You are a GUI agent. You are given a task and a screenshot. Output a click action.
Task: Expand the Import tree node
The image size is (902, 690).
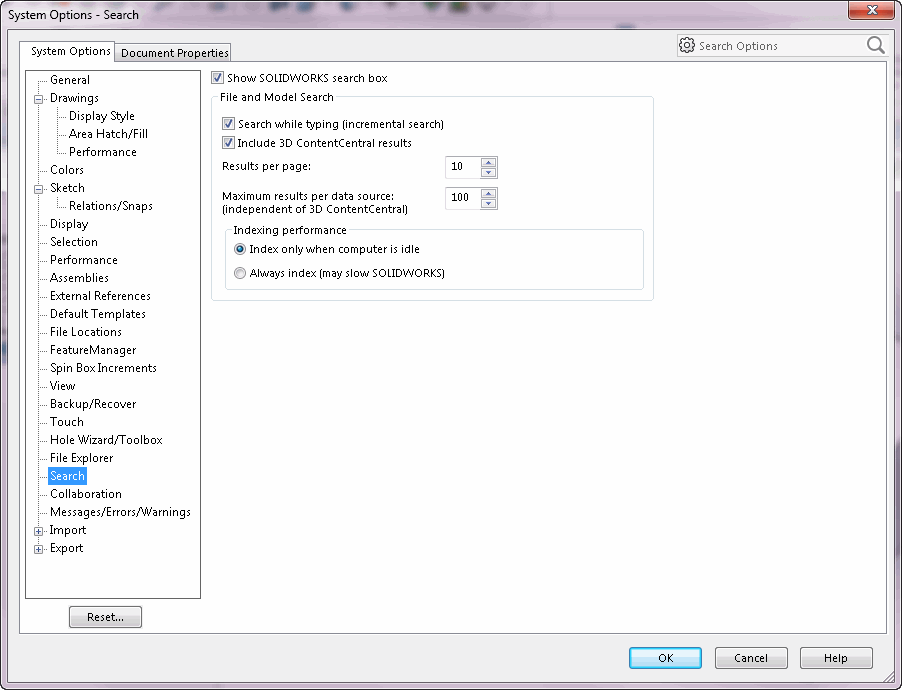tap(39, 531)
